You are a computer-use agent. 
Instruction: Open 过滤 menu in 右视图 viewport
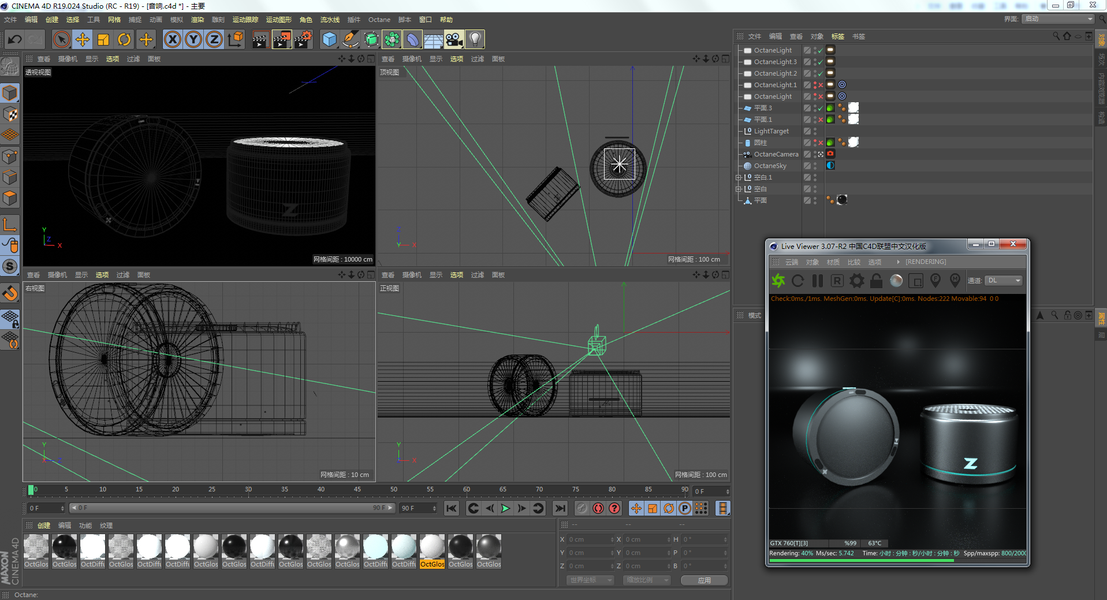pyautogui.click(x=123, y=275)
